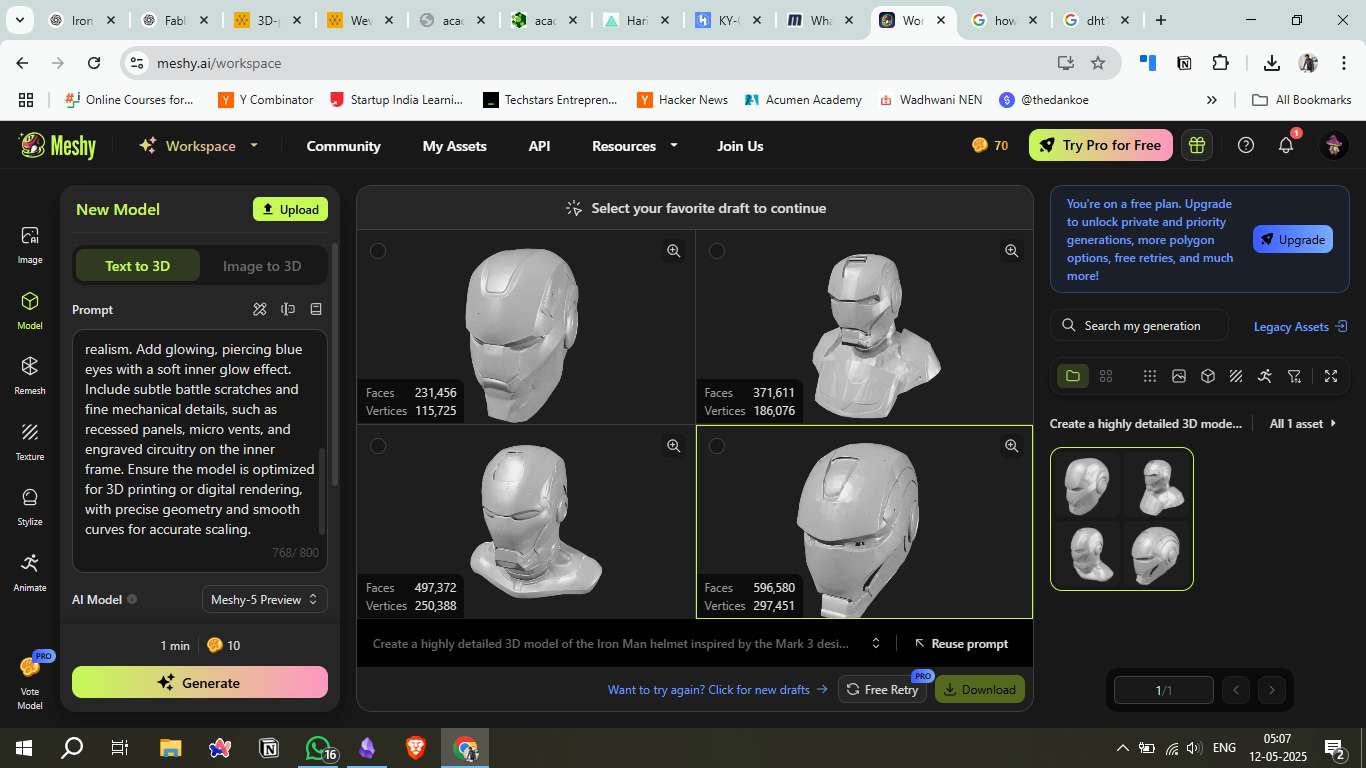Show more bookmarks with double chevron
Screen dimensions: 1366x768
pos(1212,100)
